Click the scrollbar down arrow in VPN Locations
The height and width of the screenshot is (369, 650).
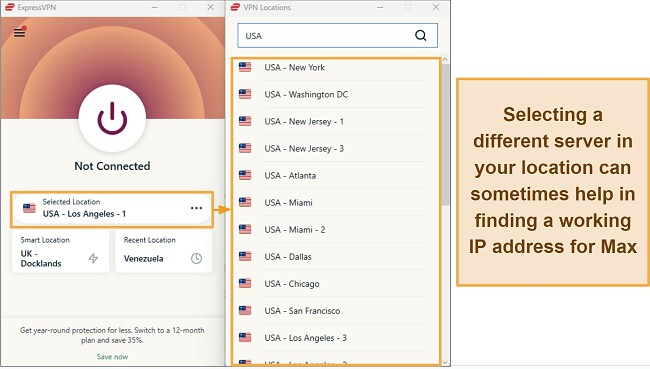445,362
